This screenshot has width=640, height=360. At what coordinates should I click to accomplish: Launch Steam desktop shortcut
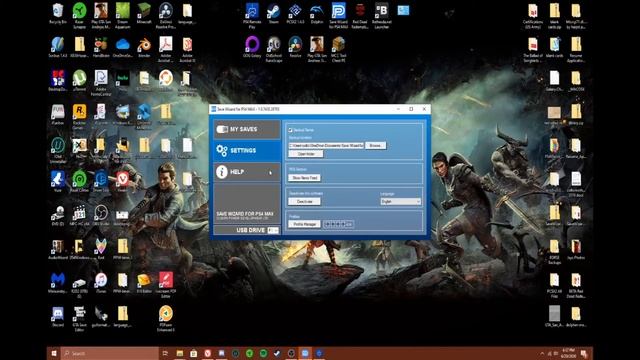coord(273,13)
